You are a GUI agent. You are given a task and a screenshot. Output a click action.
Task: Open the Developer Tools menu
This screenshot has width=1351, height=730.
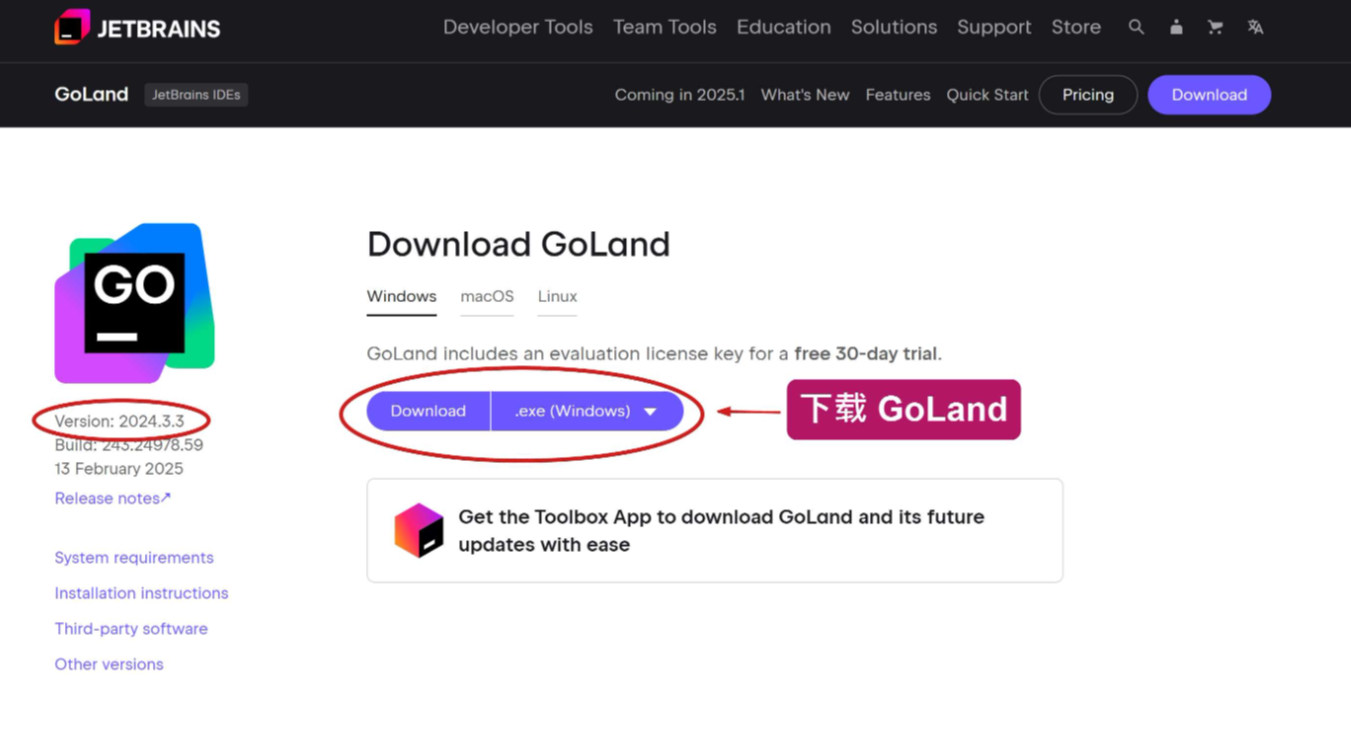(x=518, y=27)
